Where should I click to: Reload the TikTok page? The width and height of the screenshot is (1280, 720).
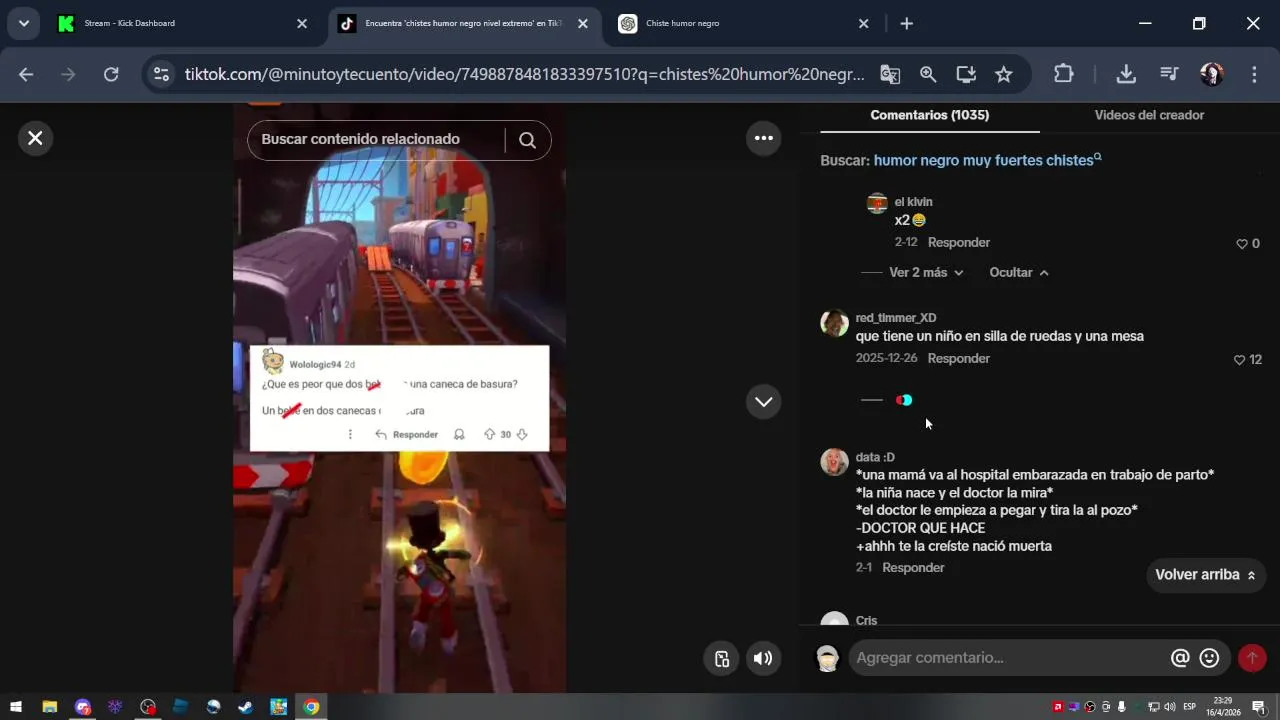point(111,74)
